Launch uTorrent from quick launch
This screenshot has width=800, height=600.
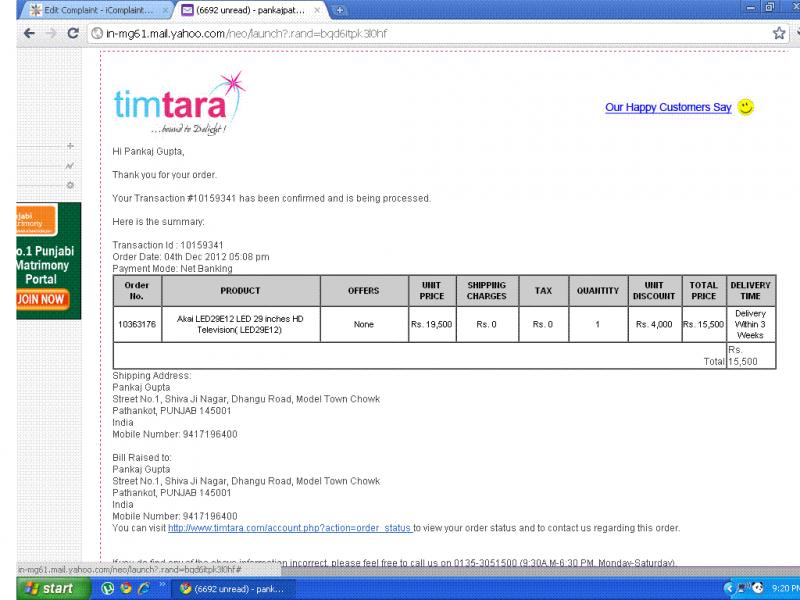tap(108, 588)
